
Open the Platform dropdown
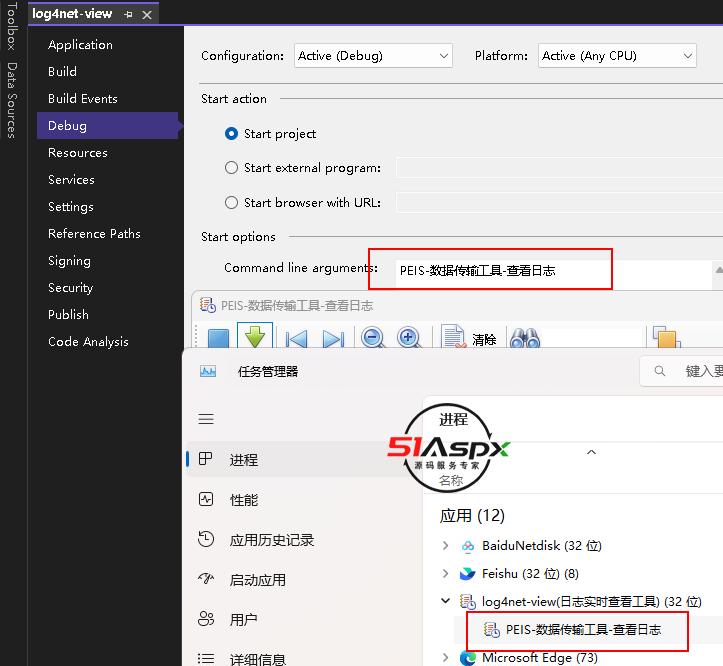(617, 56)
